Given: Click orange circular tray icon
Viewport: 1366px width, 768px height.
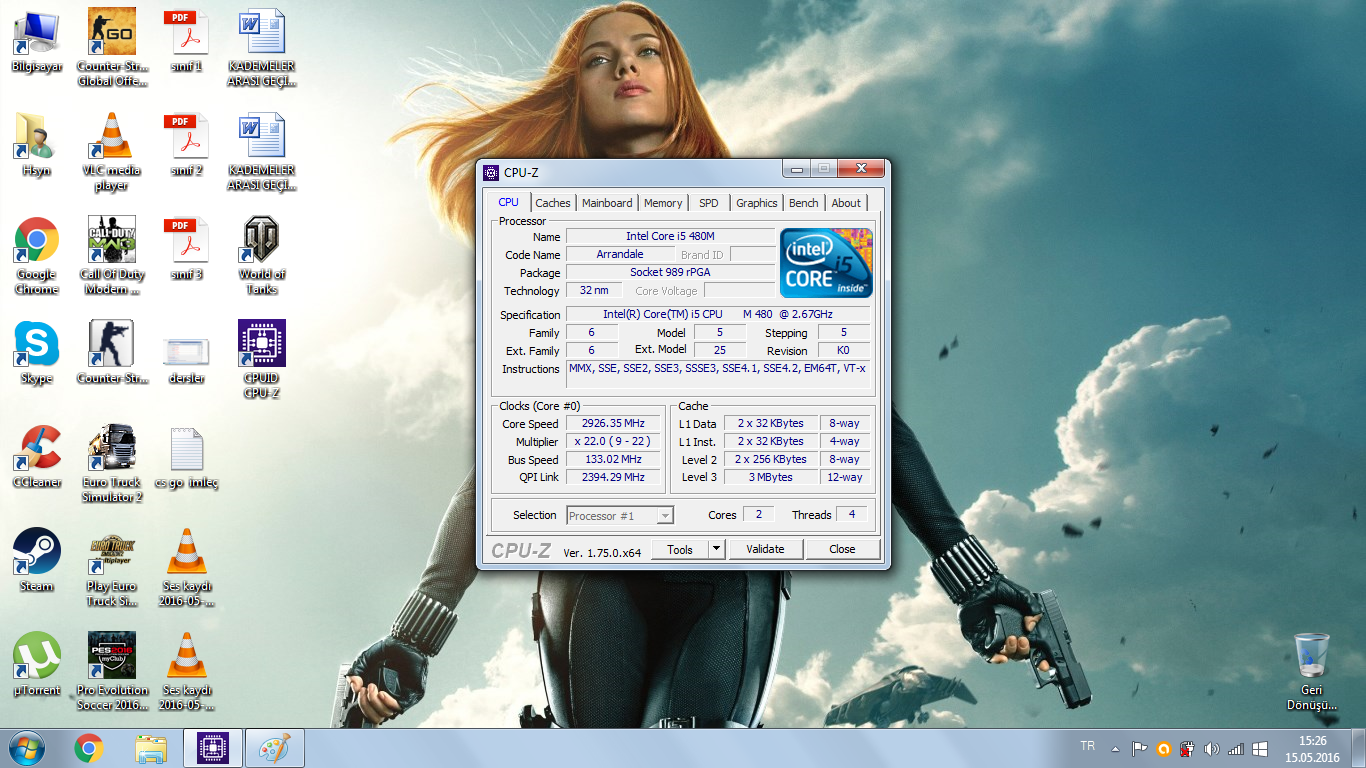Looking at the screenshot, I should pyautogui.click(x=1163, y=748).
